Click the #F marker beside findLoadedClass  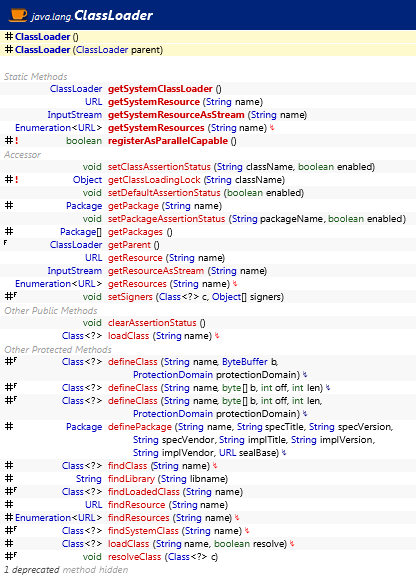[11, 491]
